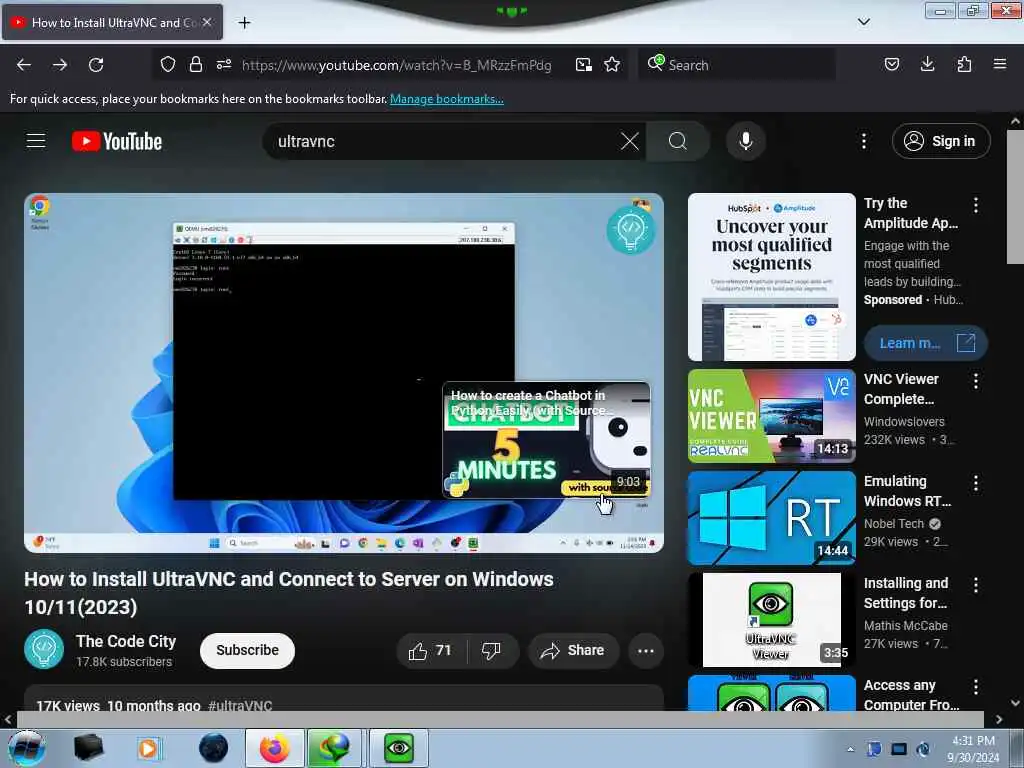This screenshot has height=768, width=1024.
Task: Open the site permissions icon in address bar
Action: (223, 65)
